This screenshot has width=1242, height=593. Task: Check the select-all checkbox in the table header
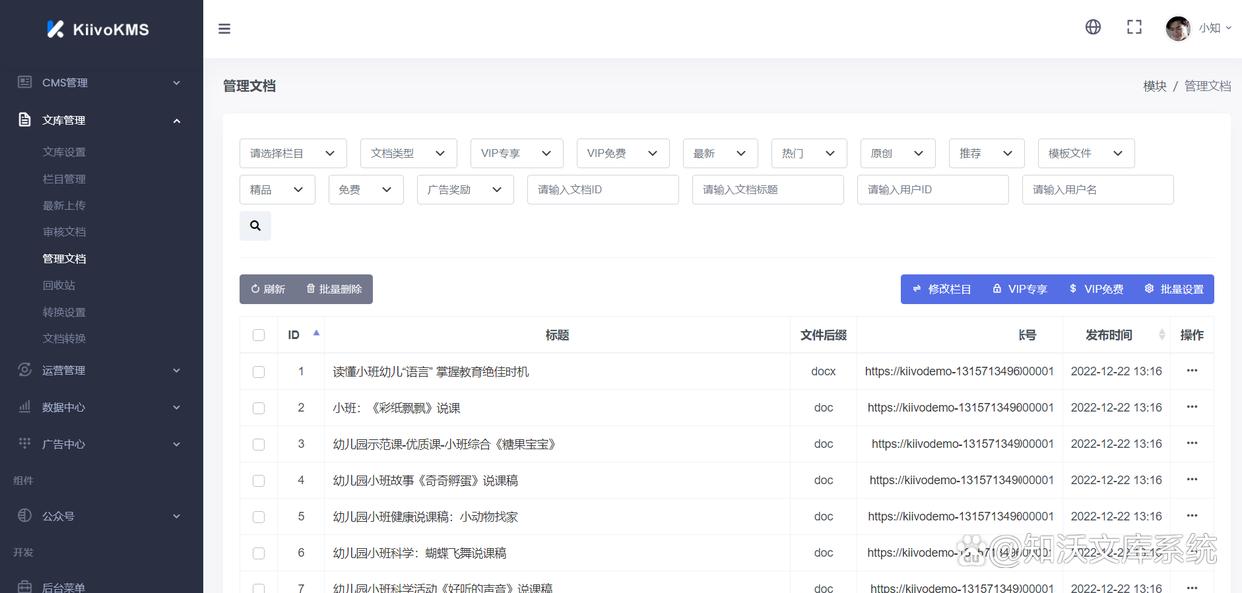258,335
